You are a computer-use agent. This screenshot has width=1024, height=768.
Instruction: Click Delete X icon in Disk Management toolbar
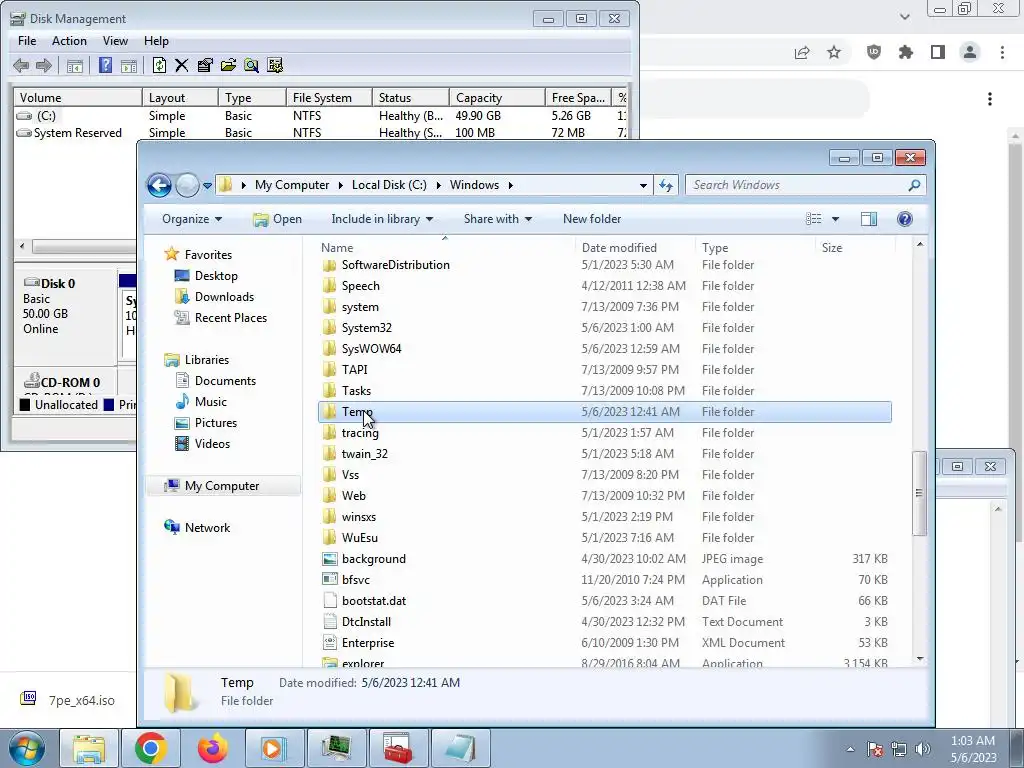pyautogui.click(x=182, y=65)
